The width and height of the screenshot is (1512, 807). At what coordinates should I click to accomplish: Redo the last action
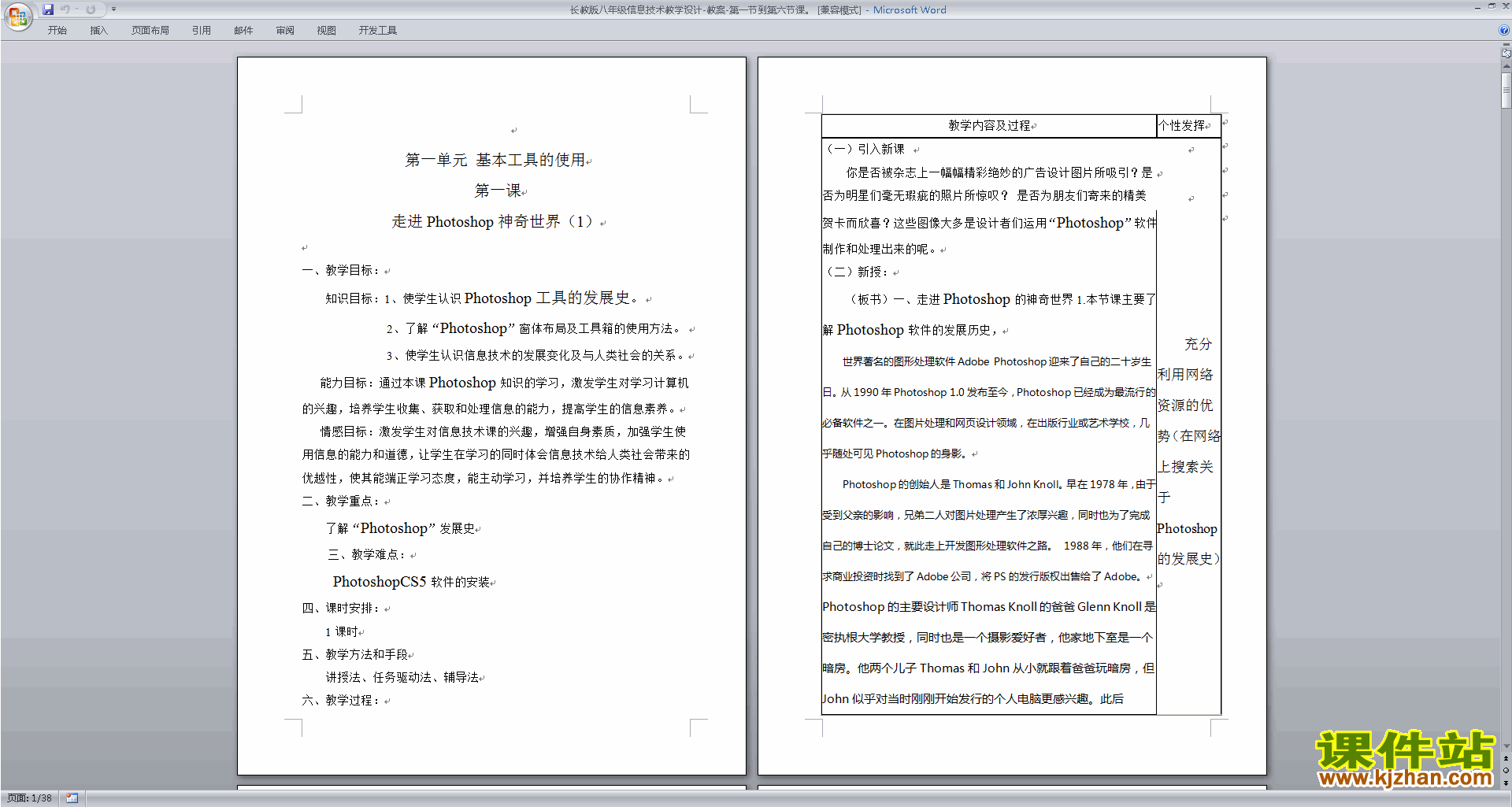tap(91, 9)
